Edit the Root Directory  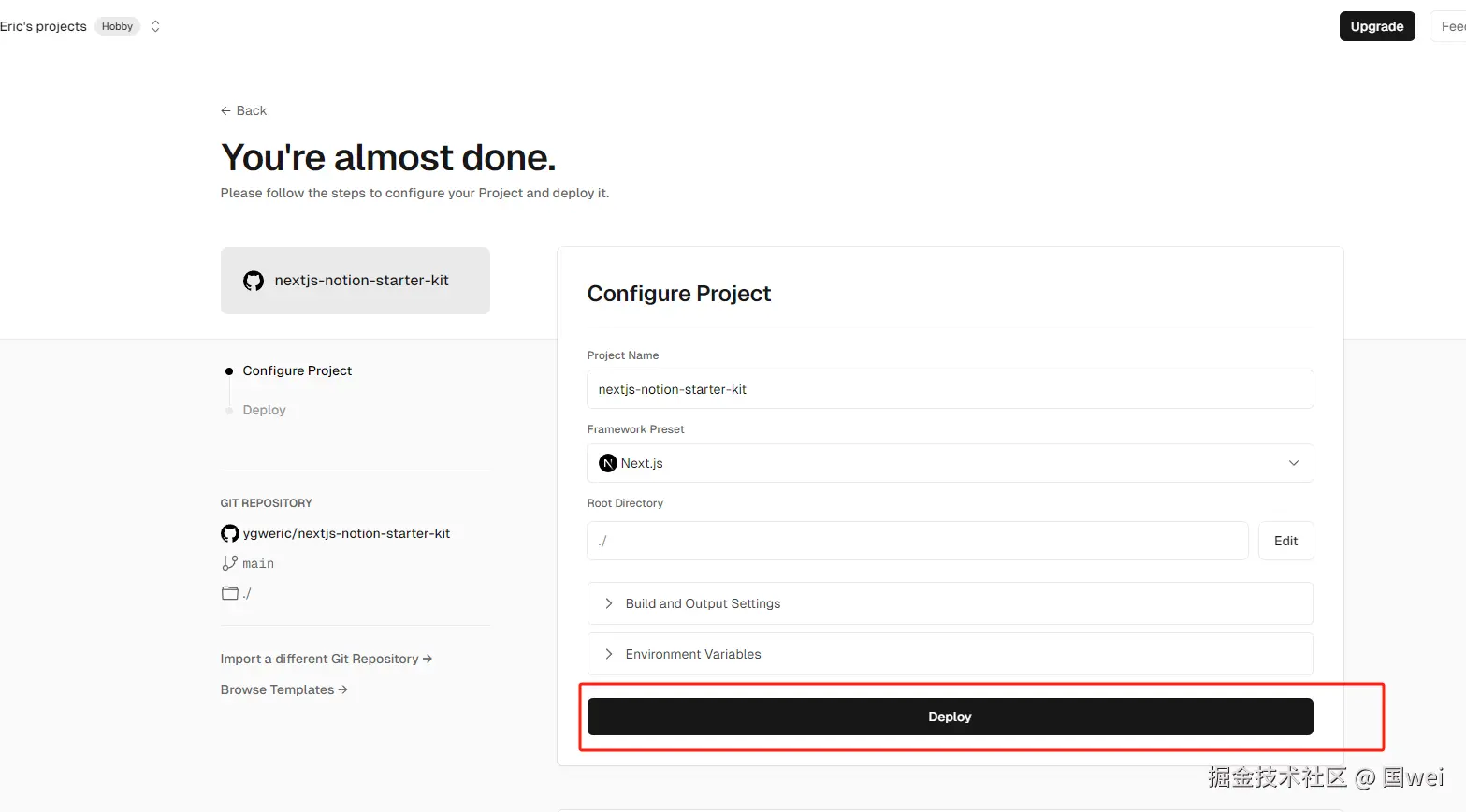pyautogui.click(x=1285, y=541)
